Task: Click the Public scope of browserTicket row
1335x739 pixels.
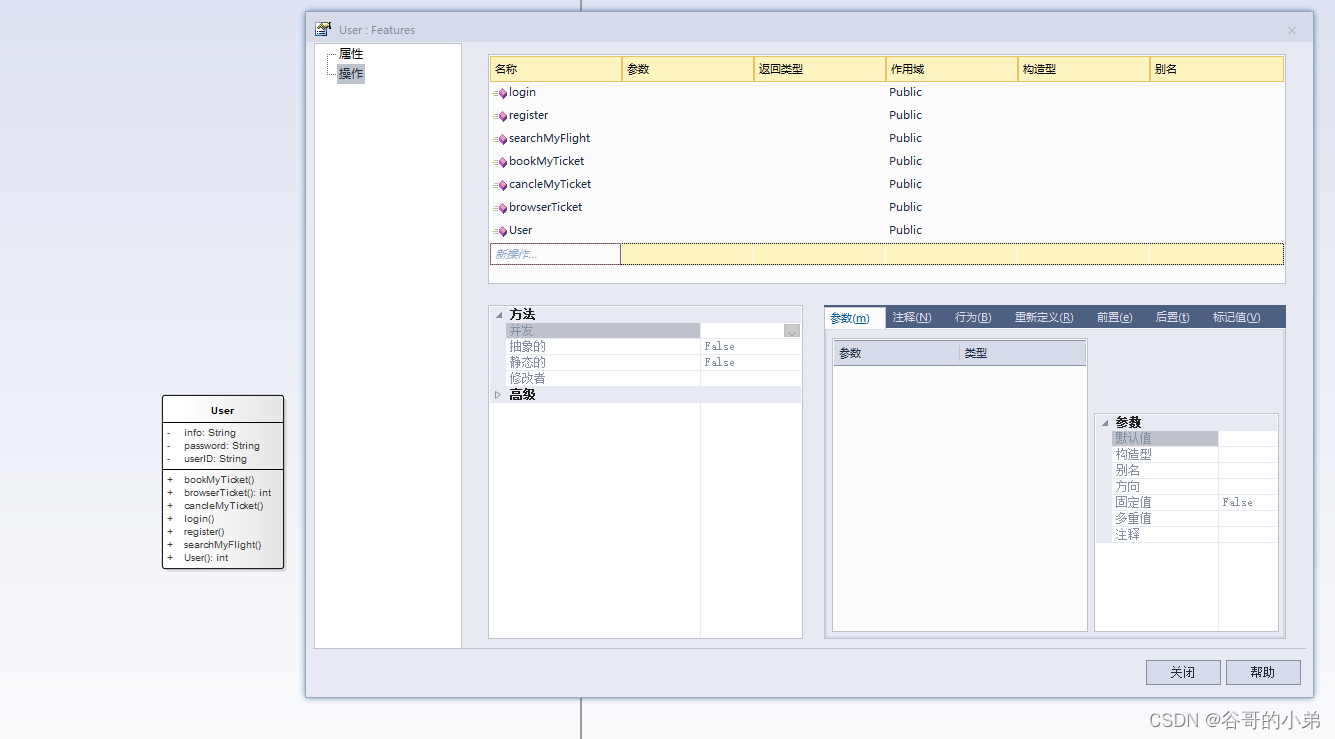Action: pos(905,207)
